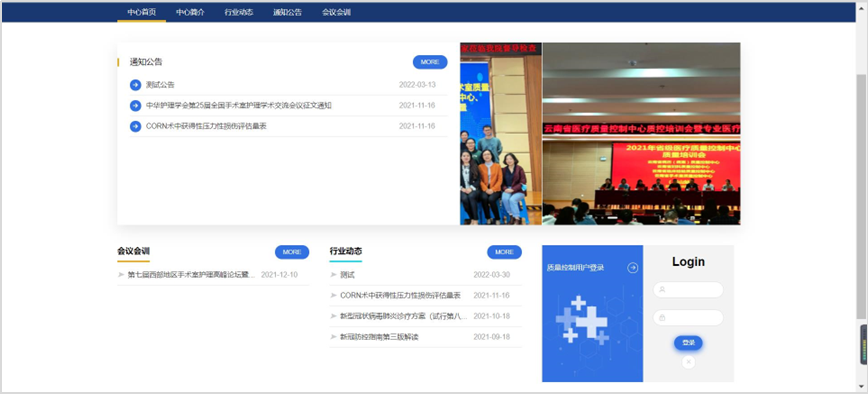Click MORE button in 会议会训 section
Viewport: 868px width, 394px height.
(x=292, y=252)
